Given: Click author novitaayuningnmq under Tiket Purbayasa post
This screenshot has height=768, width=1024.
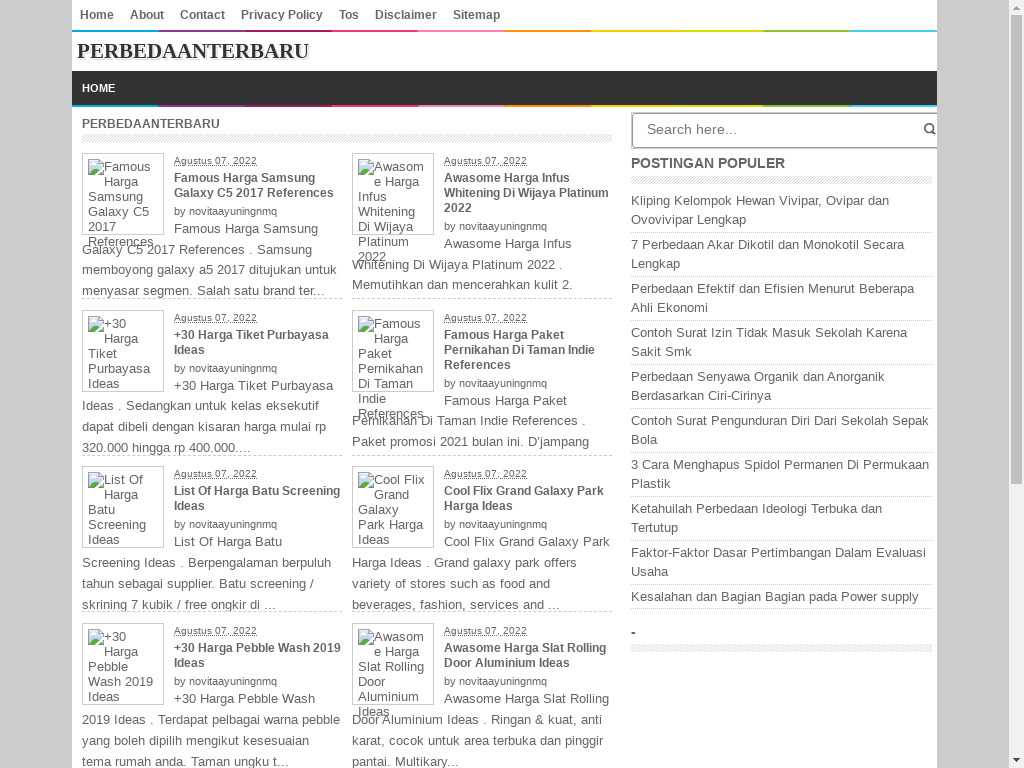Looking at the screenshot, I should (232, 368).
